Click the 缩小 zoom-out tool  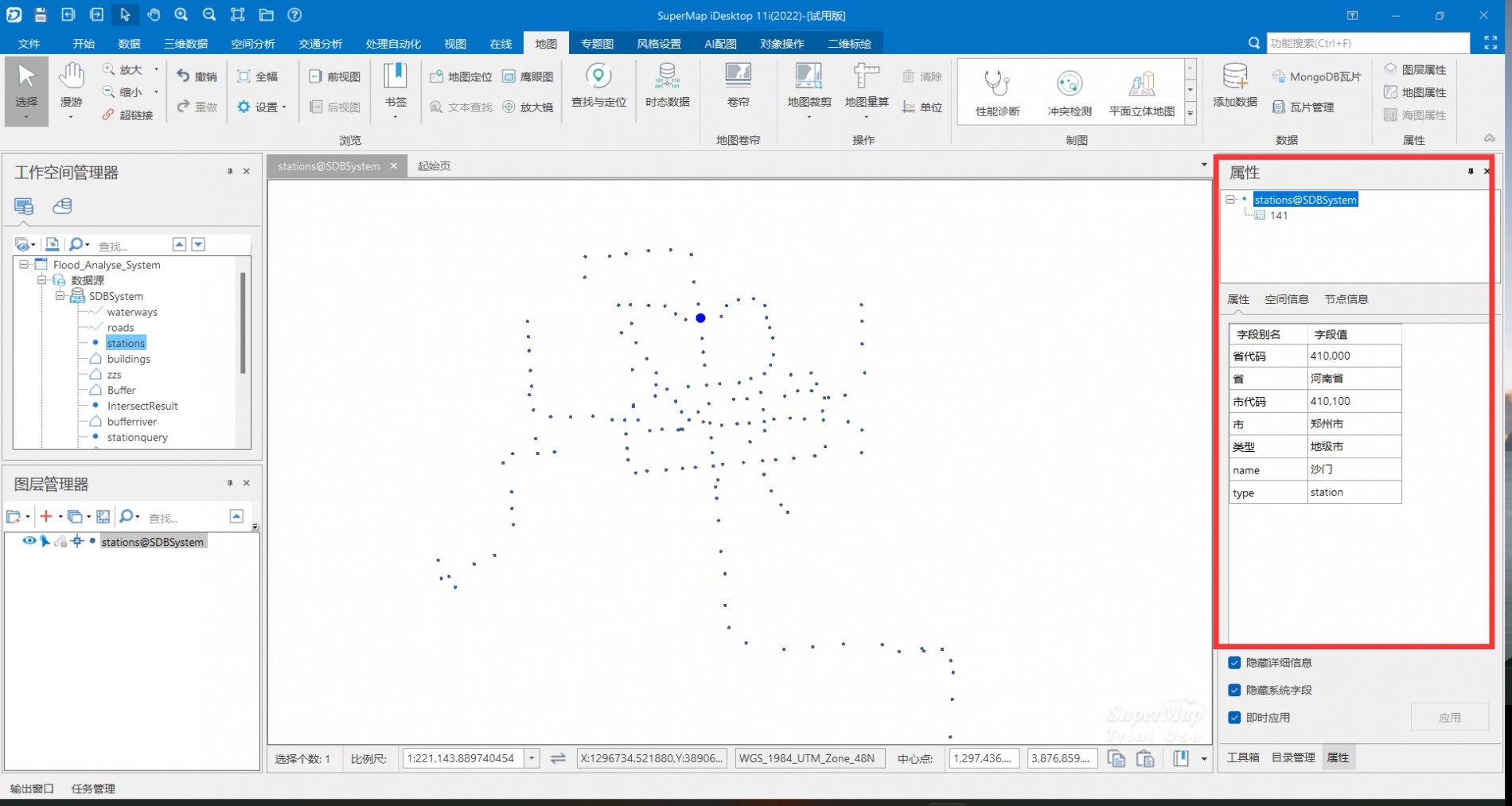coord(123,92)
